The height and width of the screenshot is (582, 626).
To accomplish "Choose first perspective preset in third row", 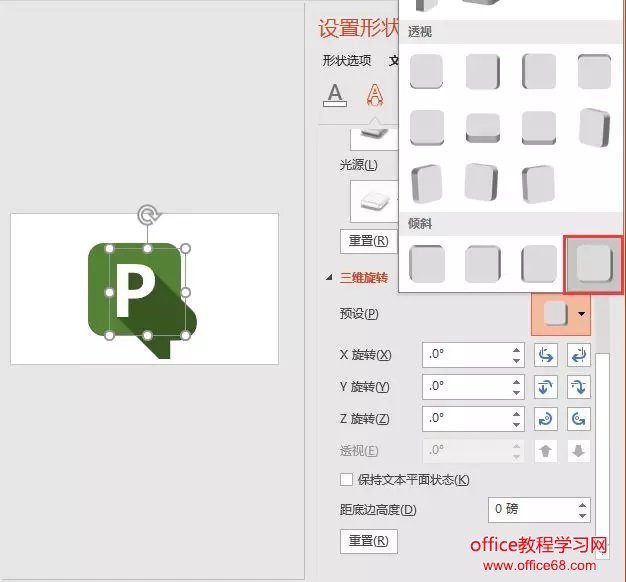I will tap(426, 184).
